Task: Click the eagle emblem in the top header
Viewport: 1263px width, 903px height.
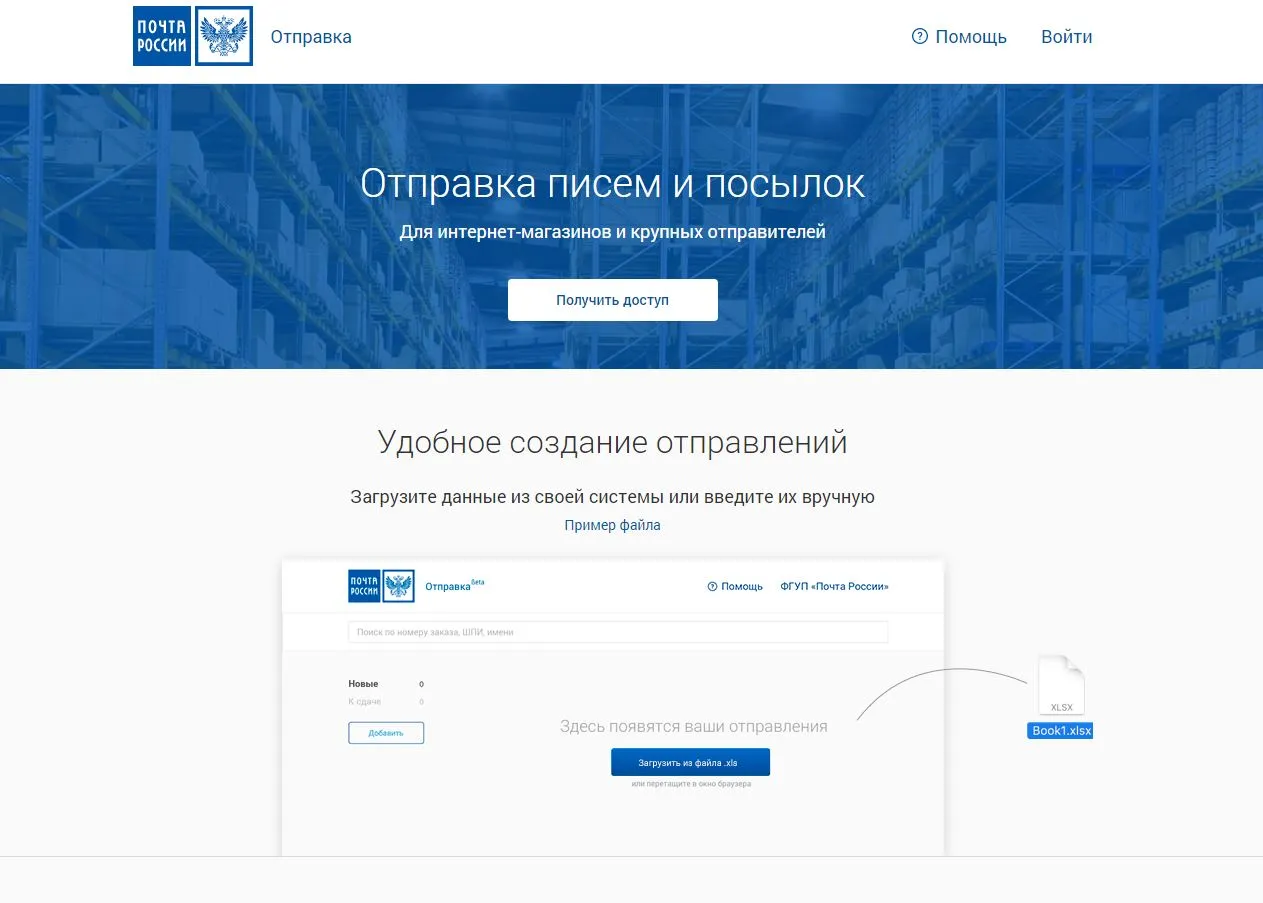Action: tap(223, 37)
